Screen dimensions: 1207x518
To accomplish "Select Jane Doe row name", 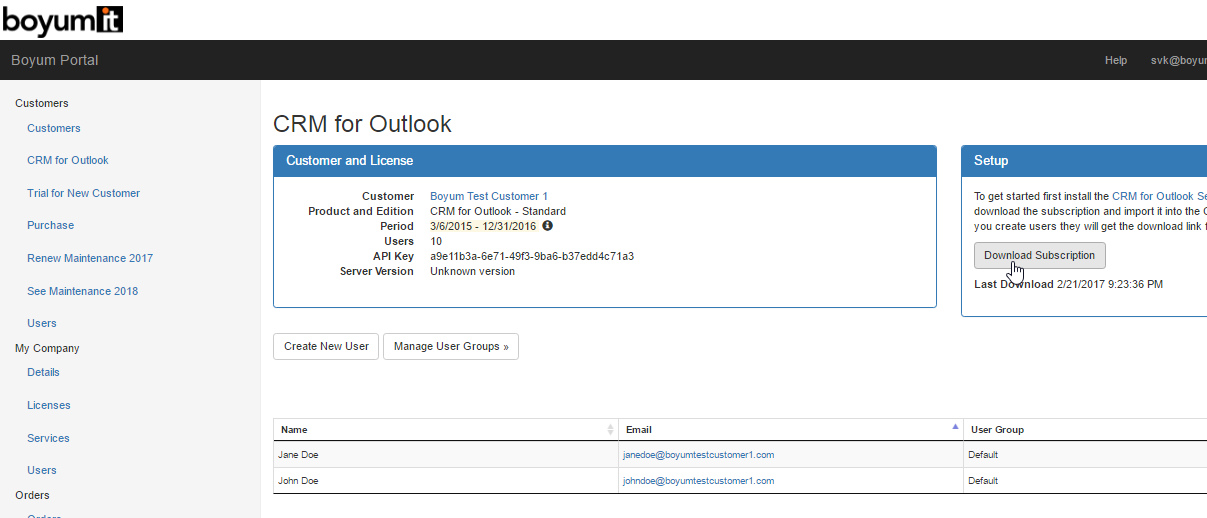I will [x=300, y=455].
